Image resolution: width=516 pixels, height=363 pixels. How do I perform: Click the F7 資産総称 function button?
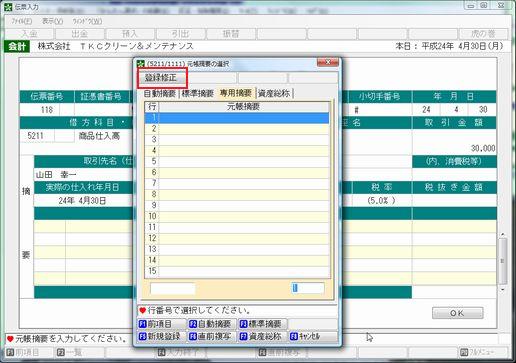click(263, 336)
